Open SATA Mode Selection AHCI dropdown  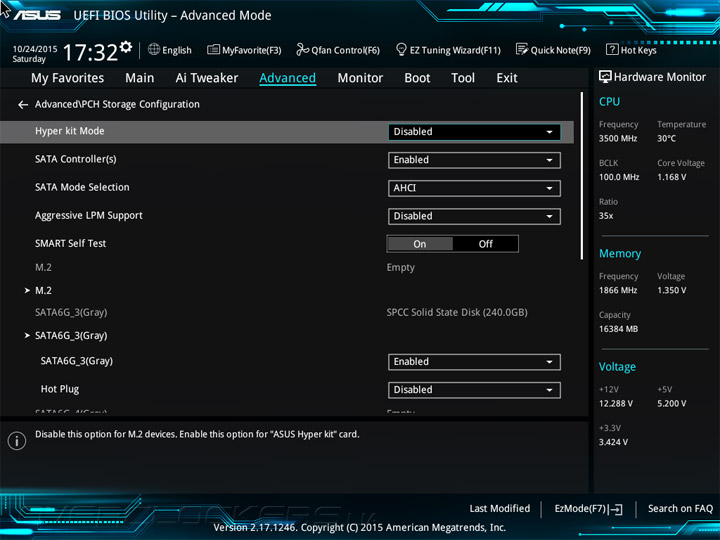(474, 188)
